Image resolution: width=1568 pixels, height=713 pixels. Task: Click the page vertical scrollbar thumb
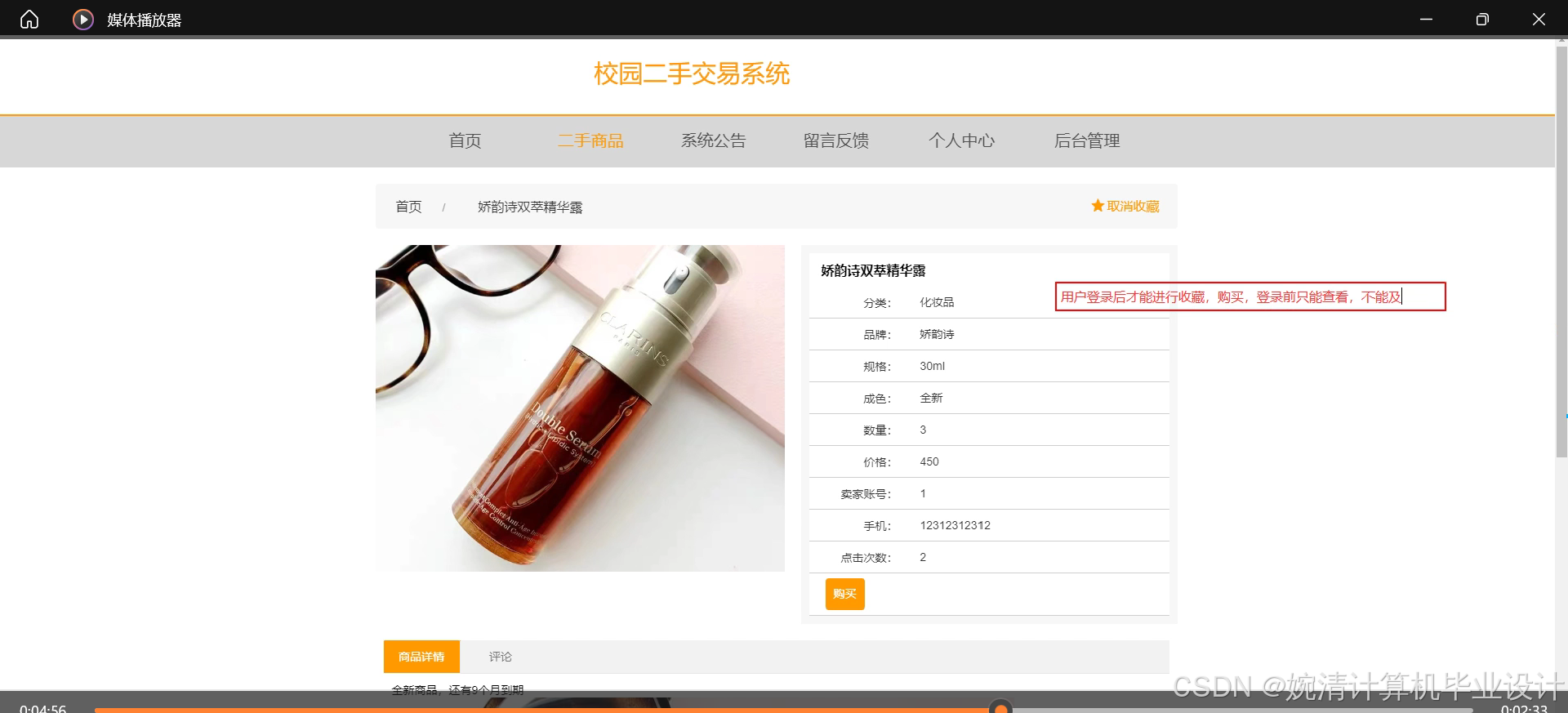(1561, 252)
